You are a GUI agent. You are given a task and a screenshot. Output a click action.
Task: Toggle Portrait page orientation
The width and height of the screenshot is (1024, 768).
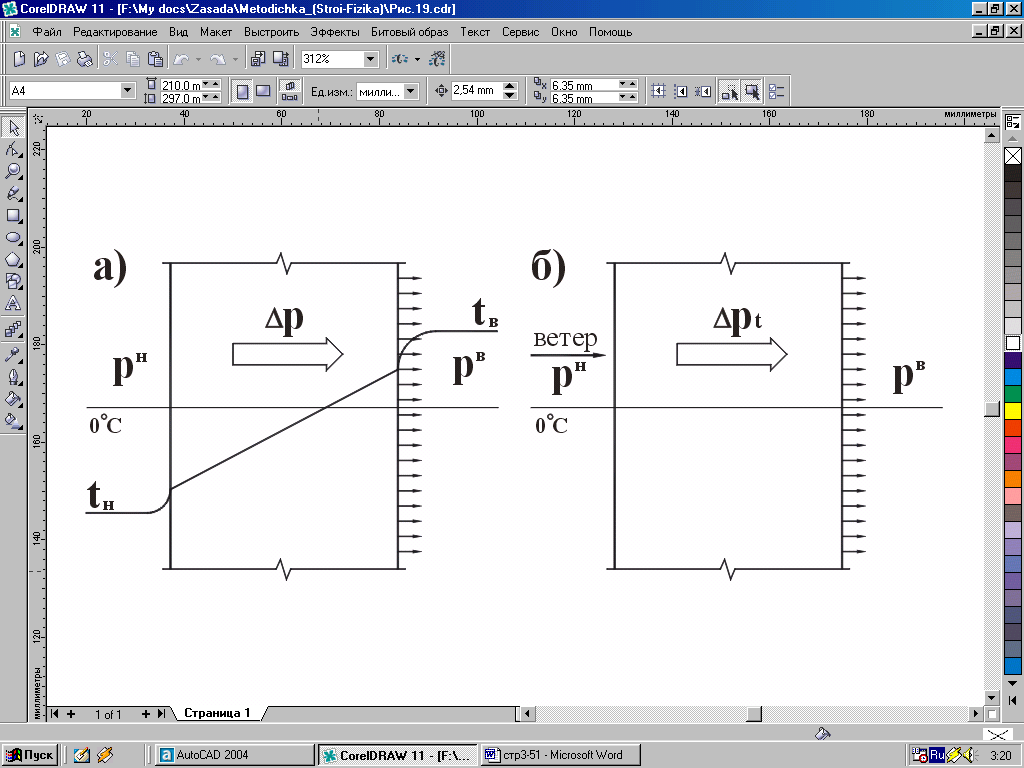[x=242, y=91]
